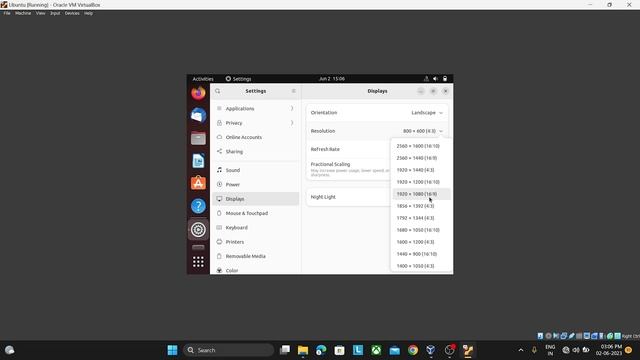This screenshot has width=640, height=360.
Task: Show hidden system tray icons
Action: 521,350
